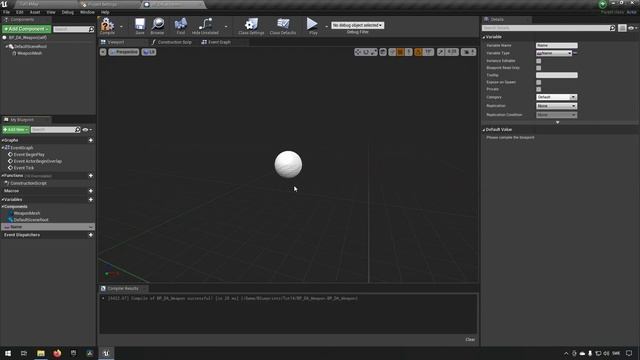
Task: Open the viewport options arrow button
Action: point(103,52)
